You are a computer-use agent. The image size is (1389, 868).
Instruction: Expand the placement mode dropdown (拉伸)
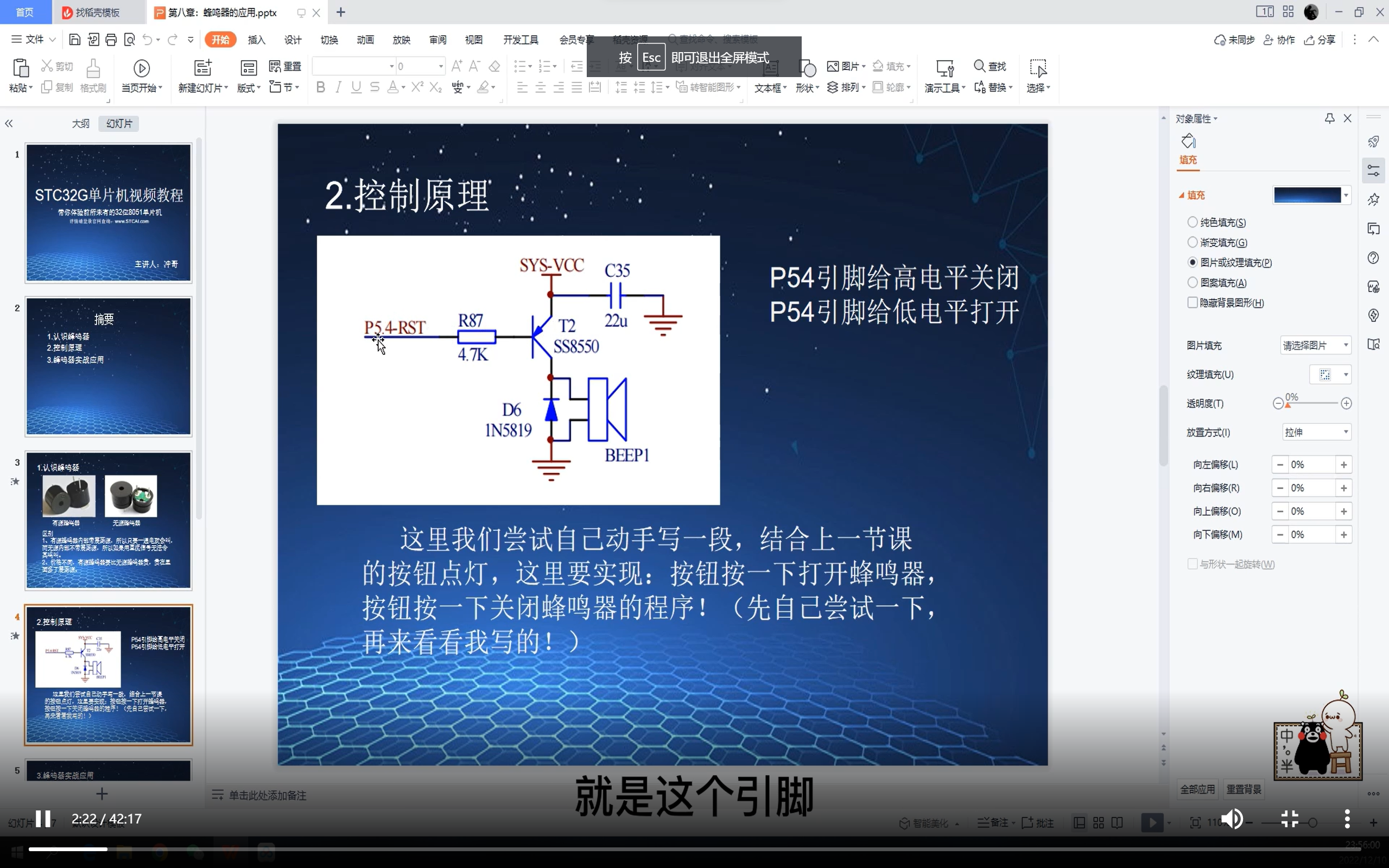(x=1316, y=432)
